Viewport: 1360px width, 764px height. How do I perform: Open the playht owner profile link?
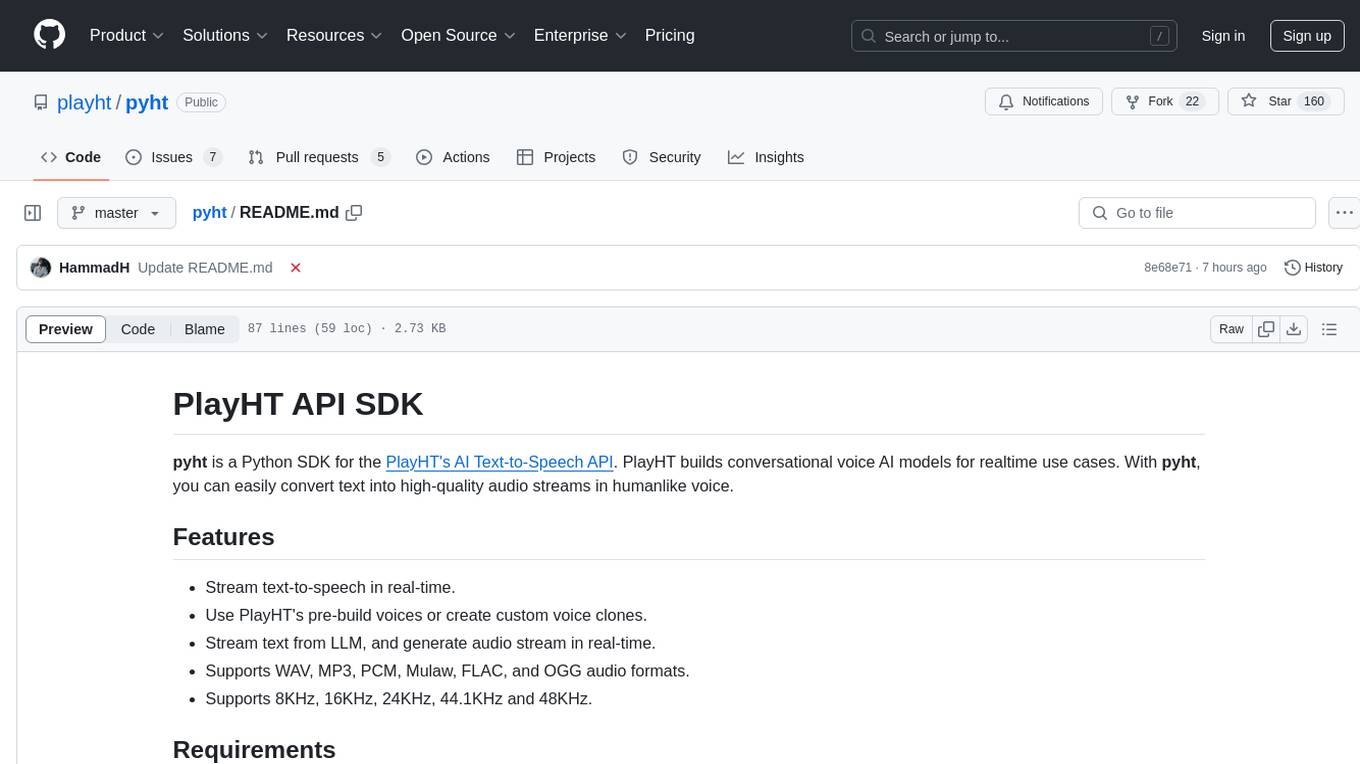click(85, 102)
